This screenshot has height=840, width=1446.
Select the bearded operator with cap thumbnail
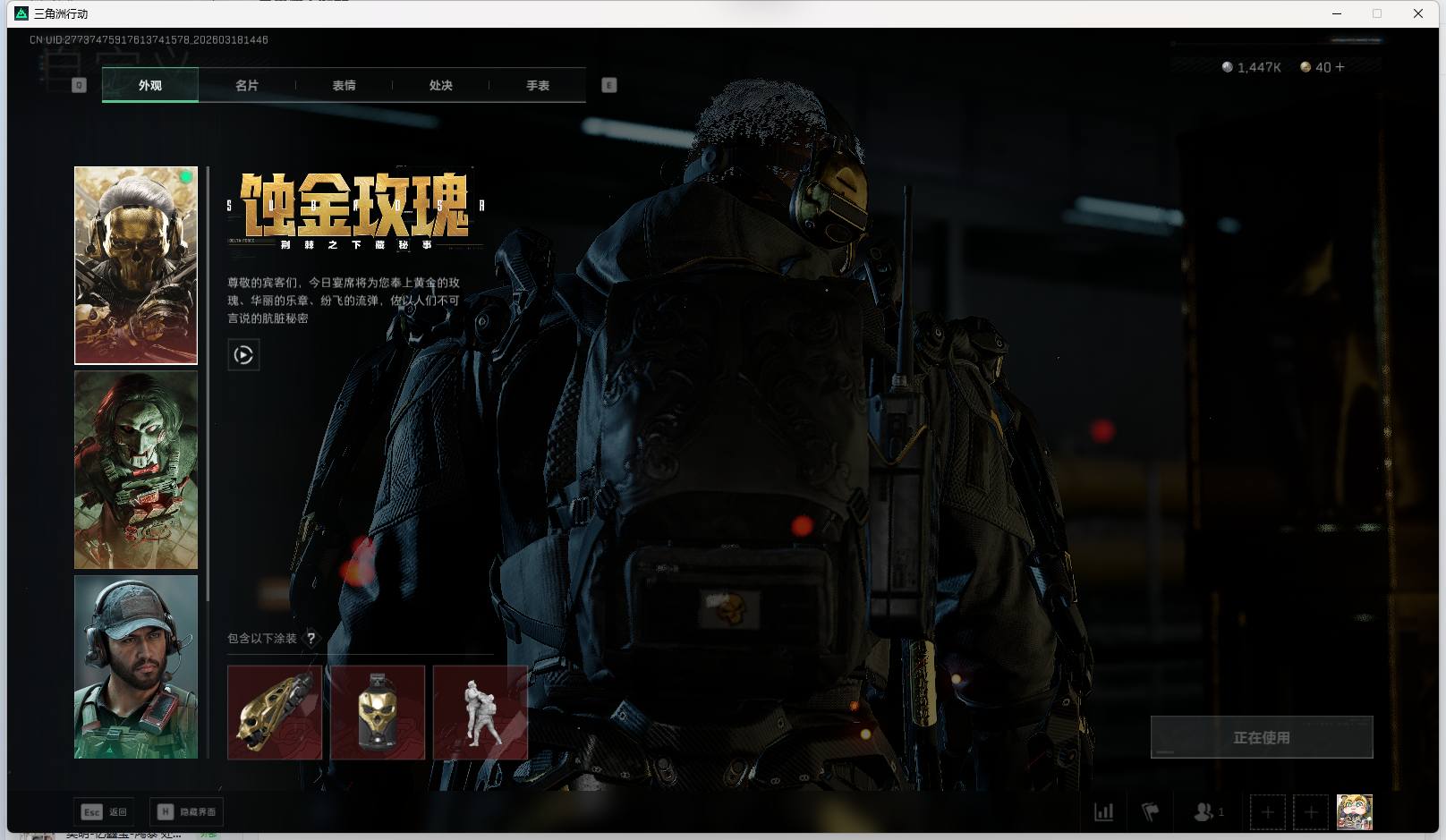136,667
